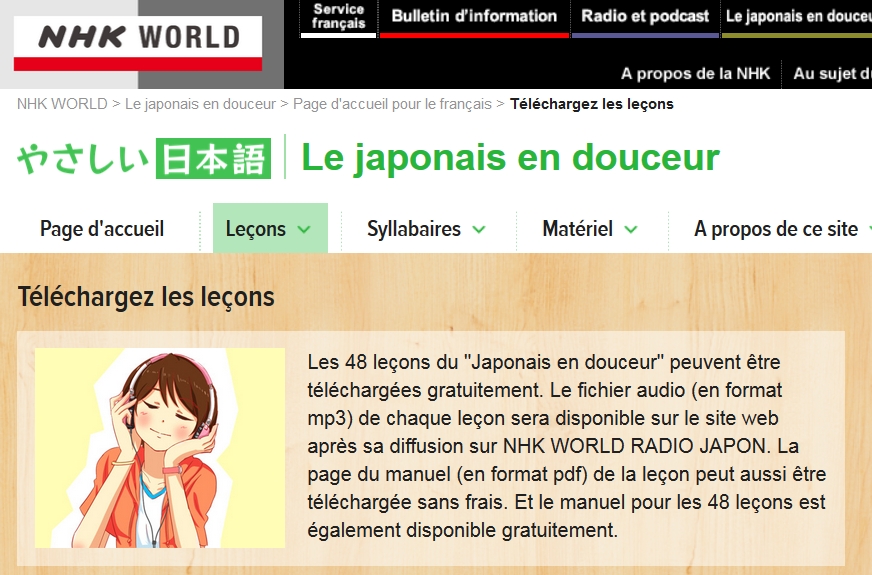Click the やさしい日本語 logo
The width and height of the screenshot is (872, 575).
pyautogui.click(x=143, y=159)
